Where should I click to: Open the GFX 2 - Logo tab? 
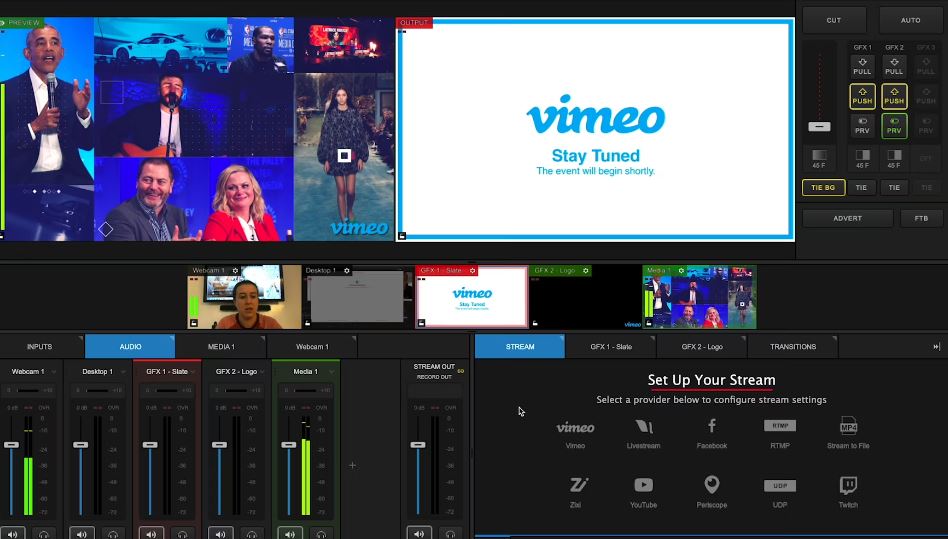702,347
